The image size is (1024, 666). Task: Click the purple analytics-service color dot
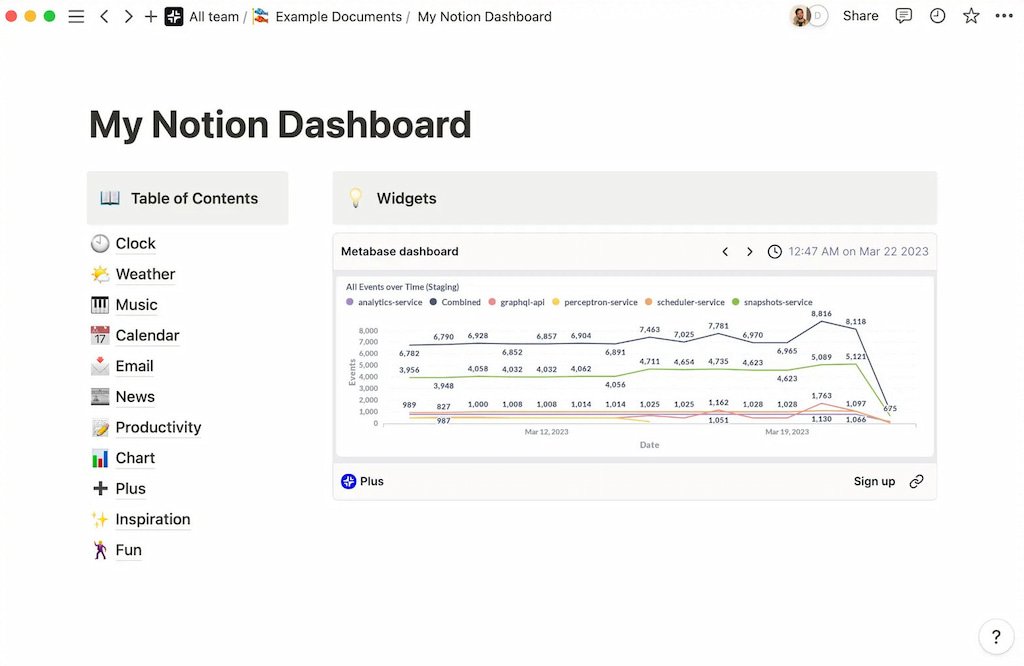pyautogui.click(x=349, y=301)
